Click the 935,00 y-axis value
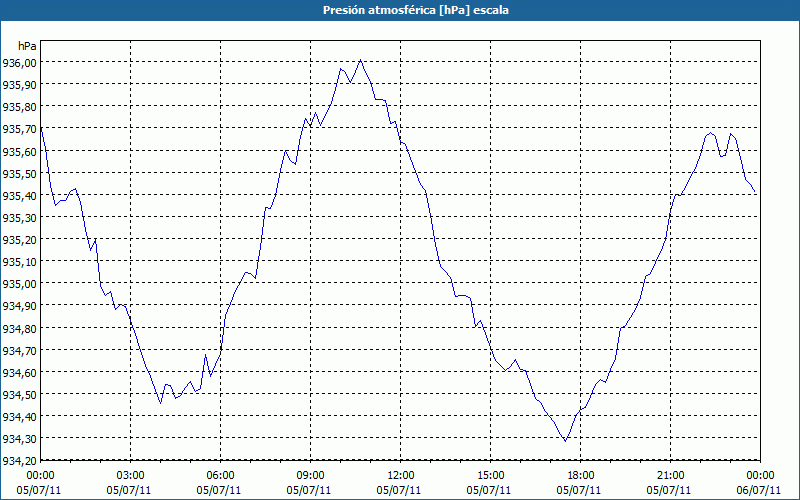The width and height of the screenshot is (800, 500). (19, 284)
